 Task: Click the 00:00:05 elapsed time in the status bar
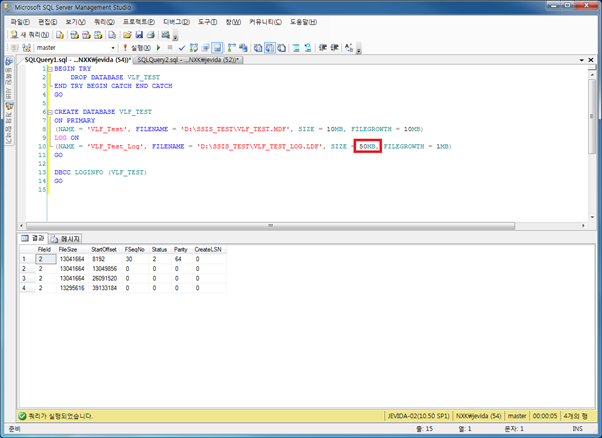coord(544,416)
